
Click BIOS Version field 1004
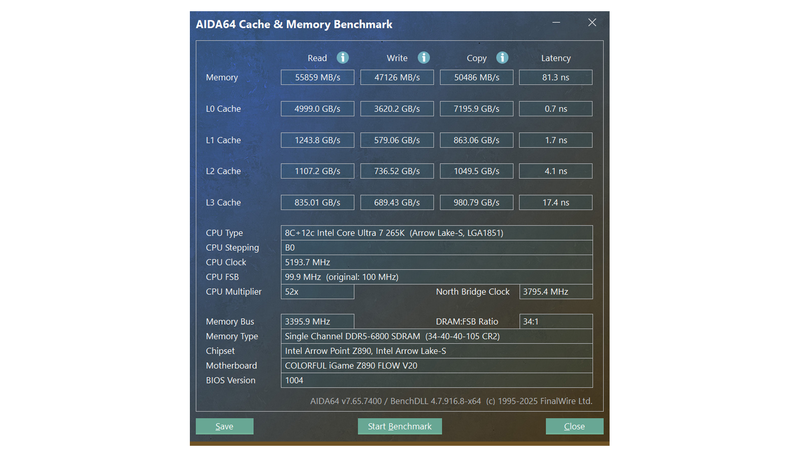click(437, 380)
